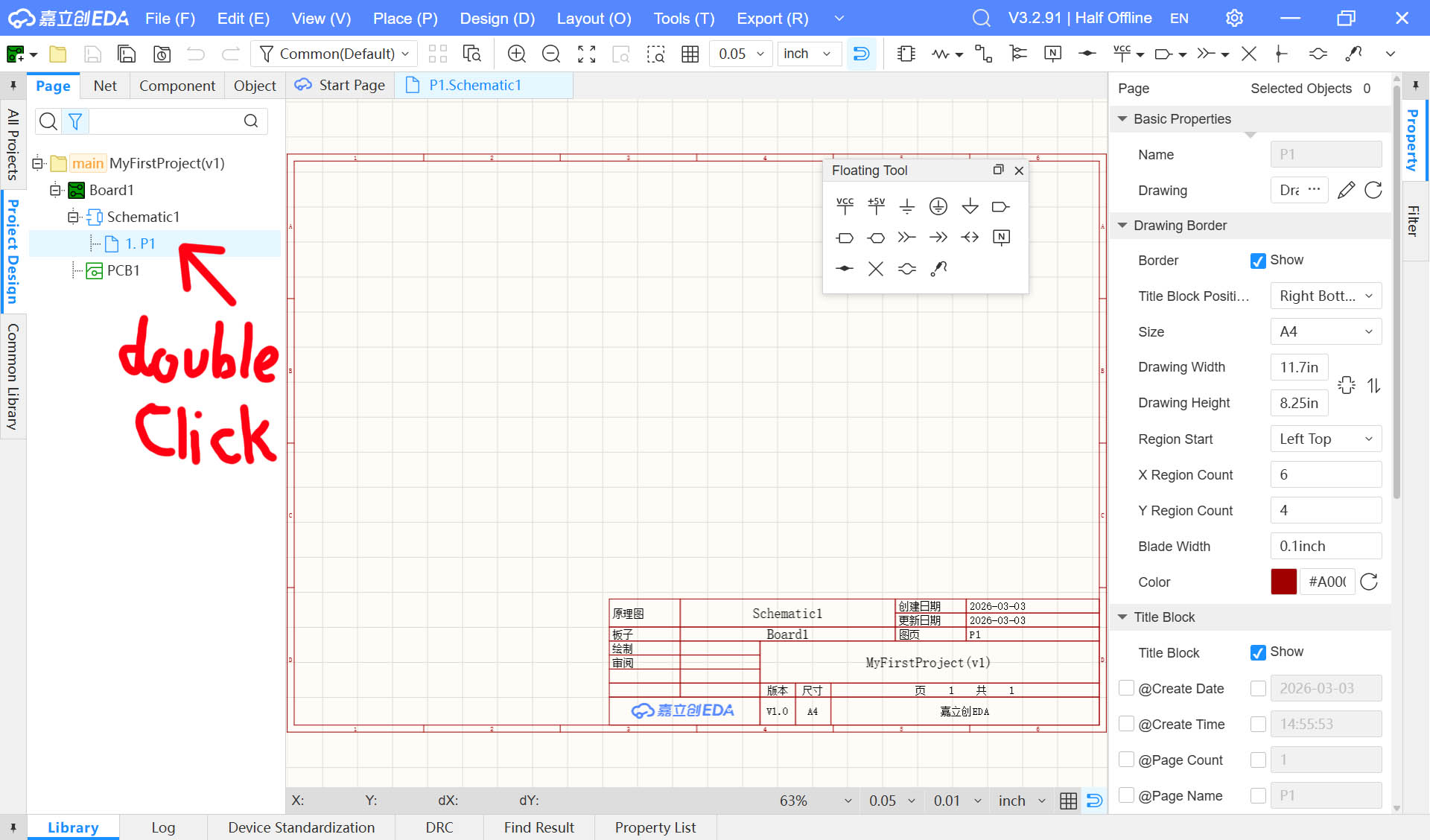Collapse the Drawing Border section
This screenshot has width=1430, height=840.
click(1122, 225)
